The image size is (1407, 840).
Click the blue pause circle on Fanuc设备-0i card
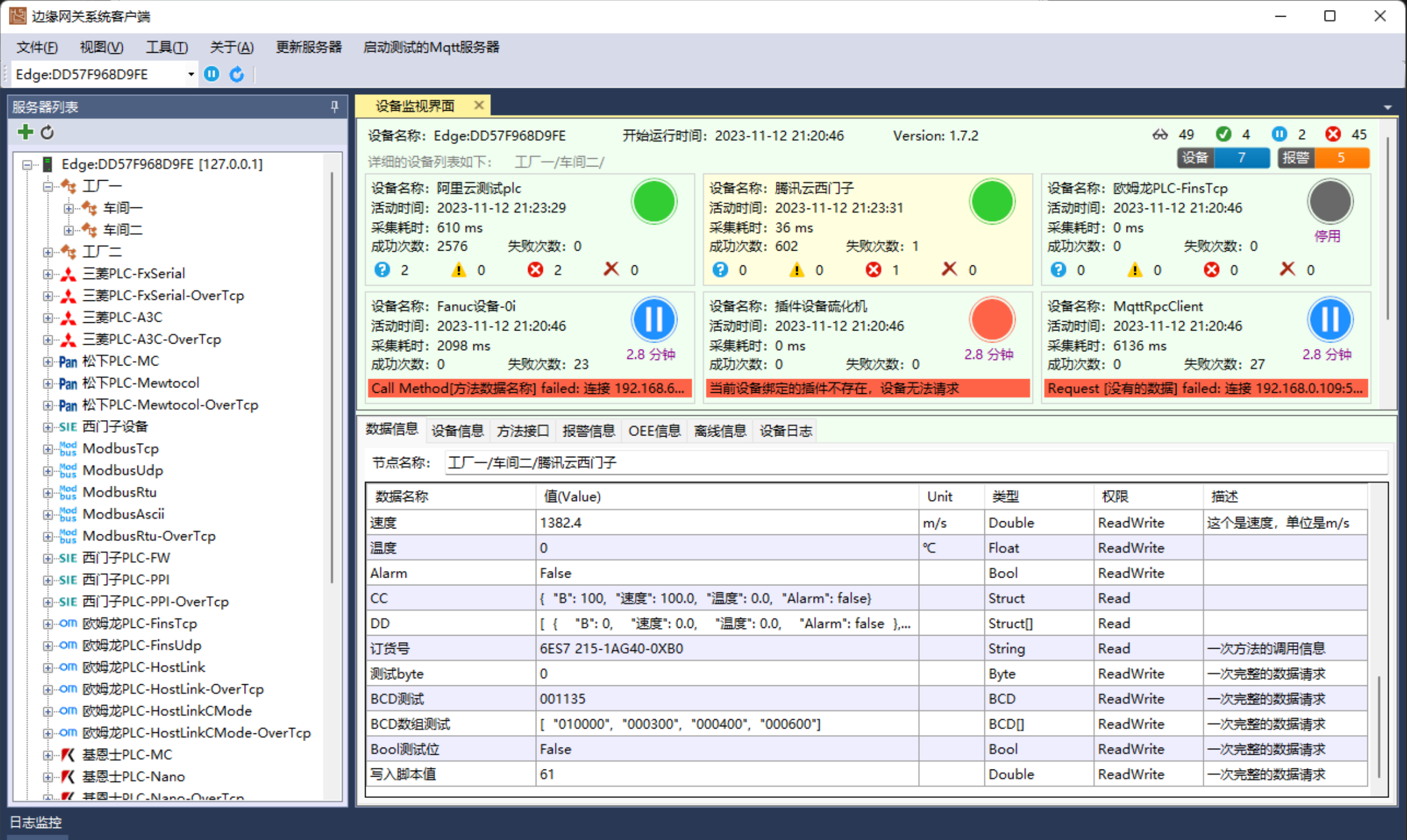point(654,319)
